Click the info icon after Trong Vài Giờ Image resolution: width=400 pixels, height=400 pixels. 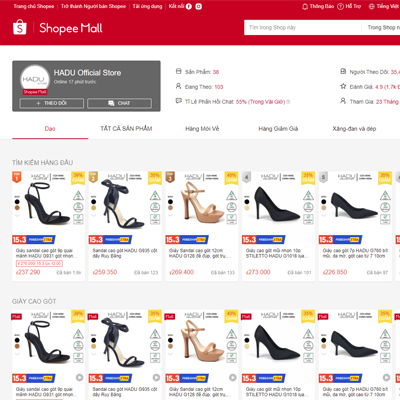tap(288, 102)
